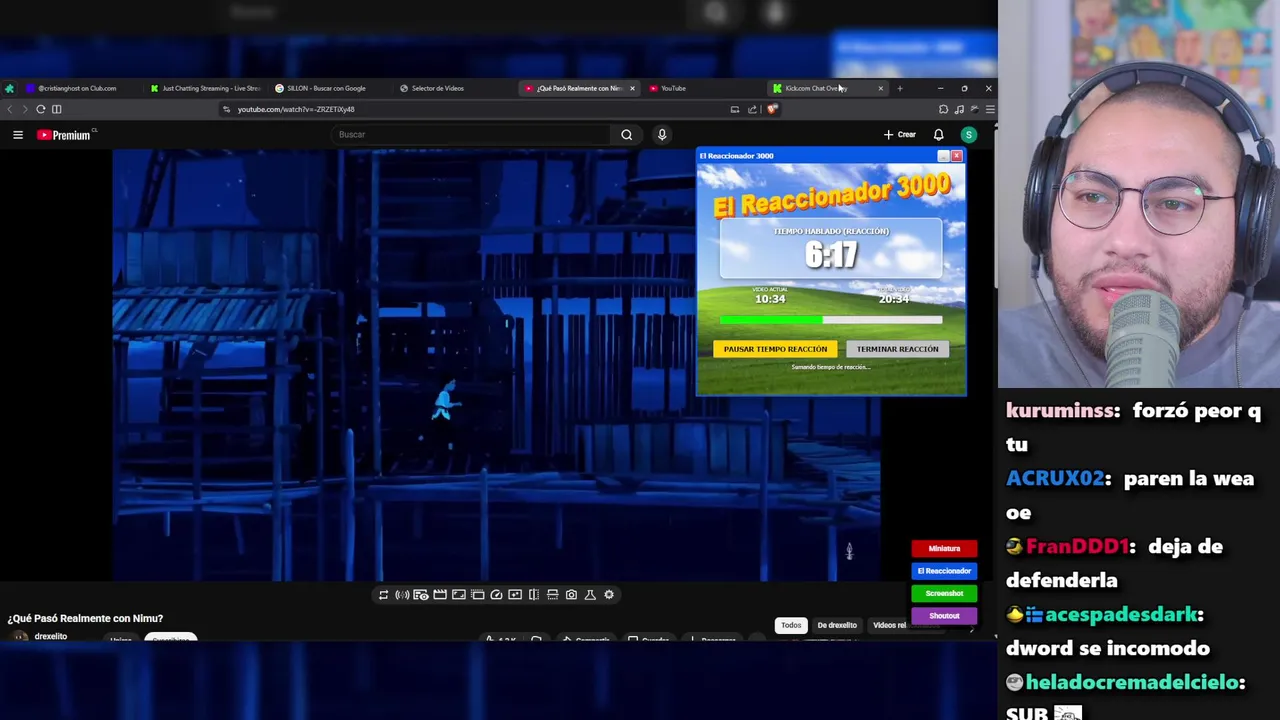Minimize El Reaccionador 3000 window
The image size is (1280, 720).
[942, 156]
